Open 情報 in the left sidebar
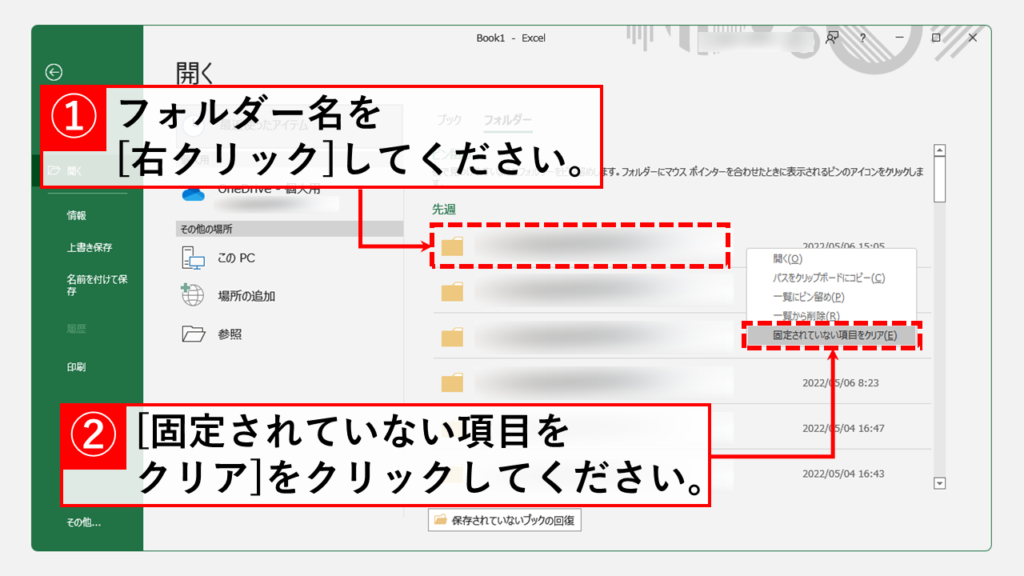This screenshot has height=576, width=1024. click(77, 215)
